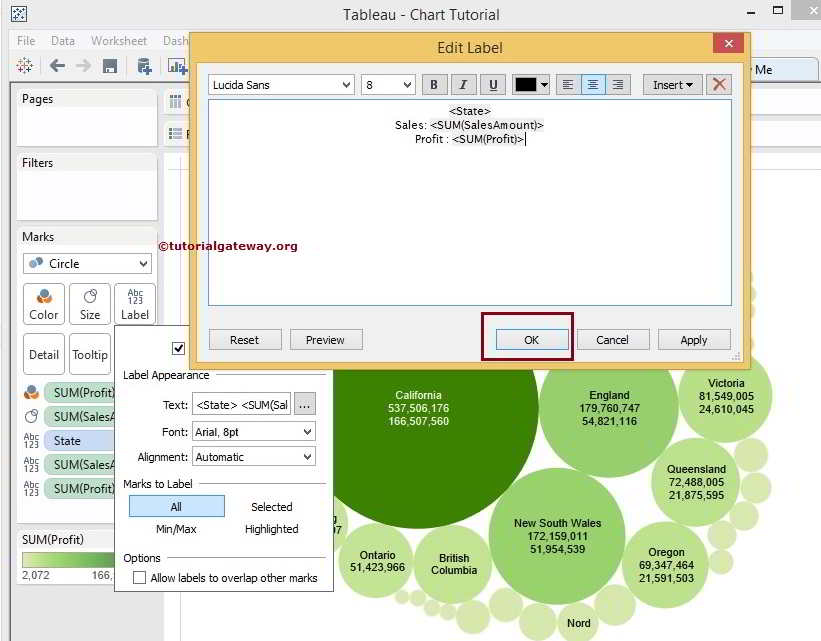Click the new data source icon
This screenshot has height=641, width=821.
143,67
